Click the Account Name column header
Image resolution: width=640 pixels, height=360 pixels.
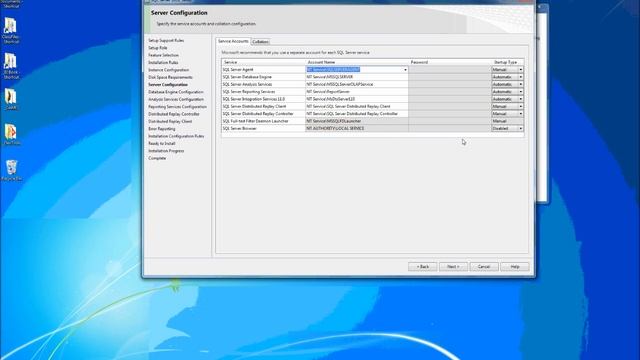point(357,62)
